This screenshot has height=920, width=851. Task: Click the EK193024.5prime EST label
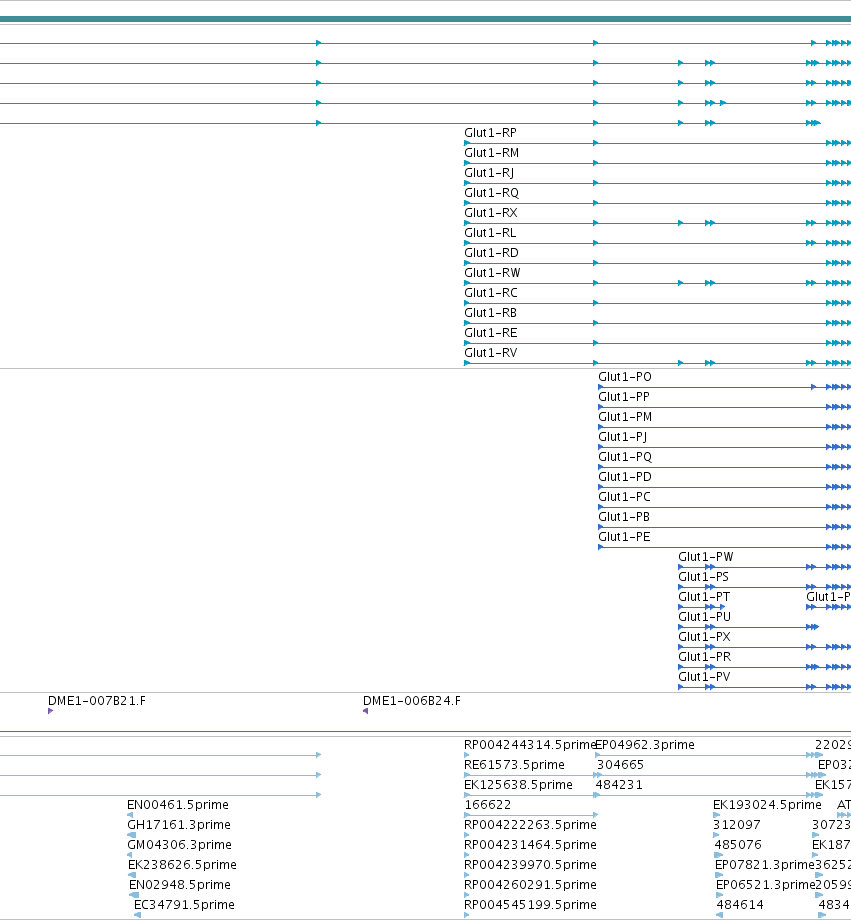[767, 804]
